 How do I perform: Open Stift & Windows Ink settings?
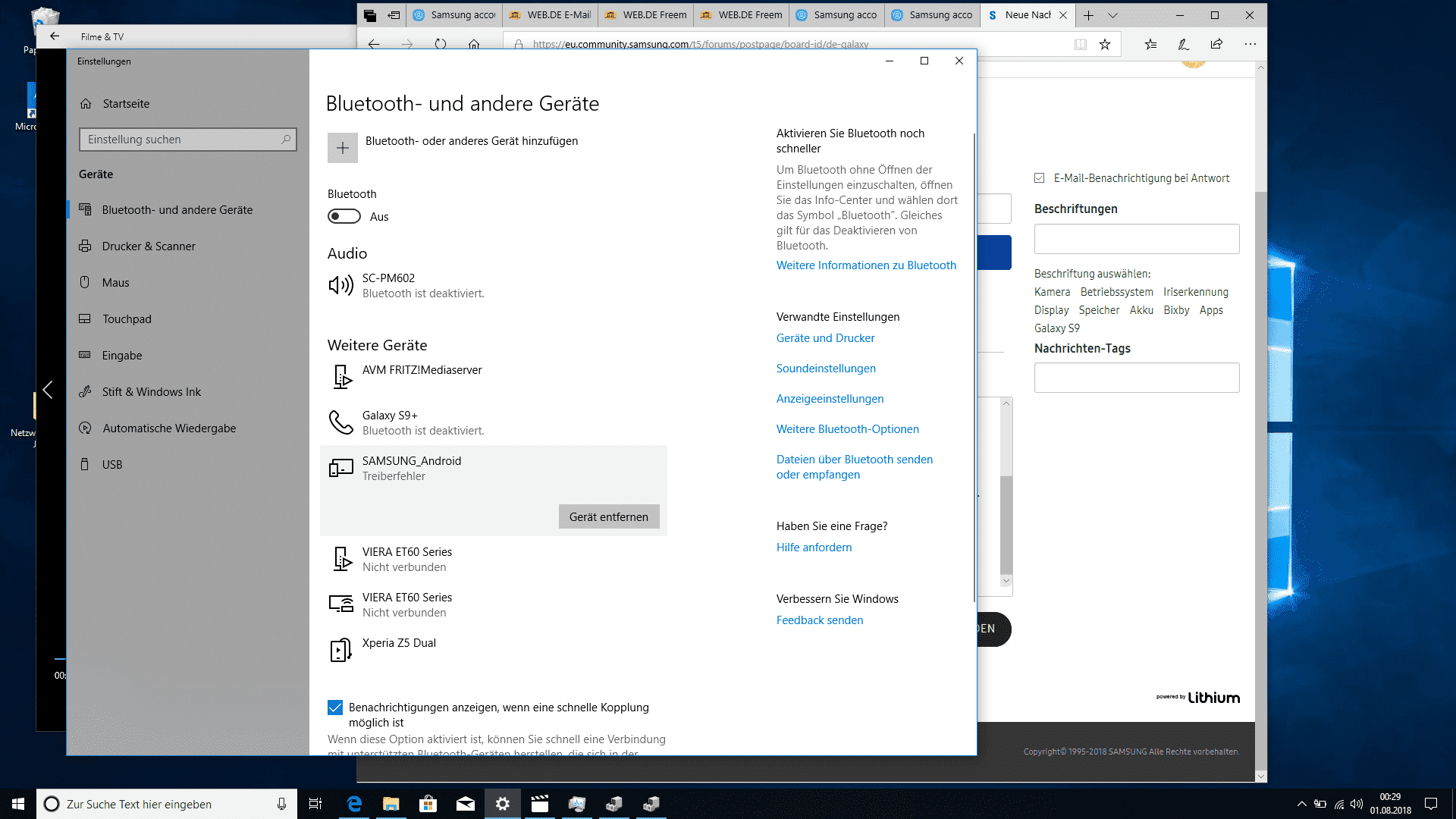(188, 392)
